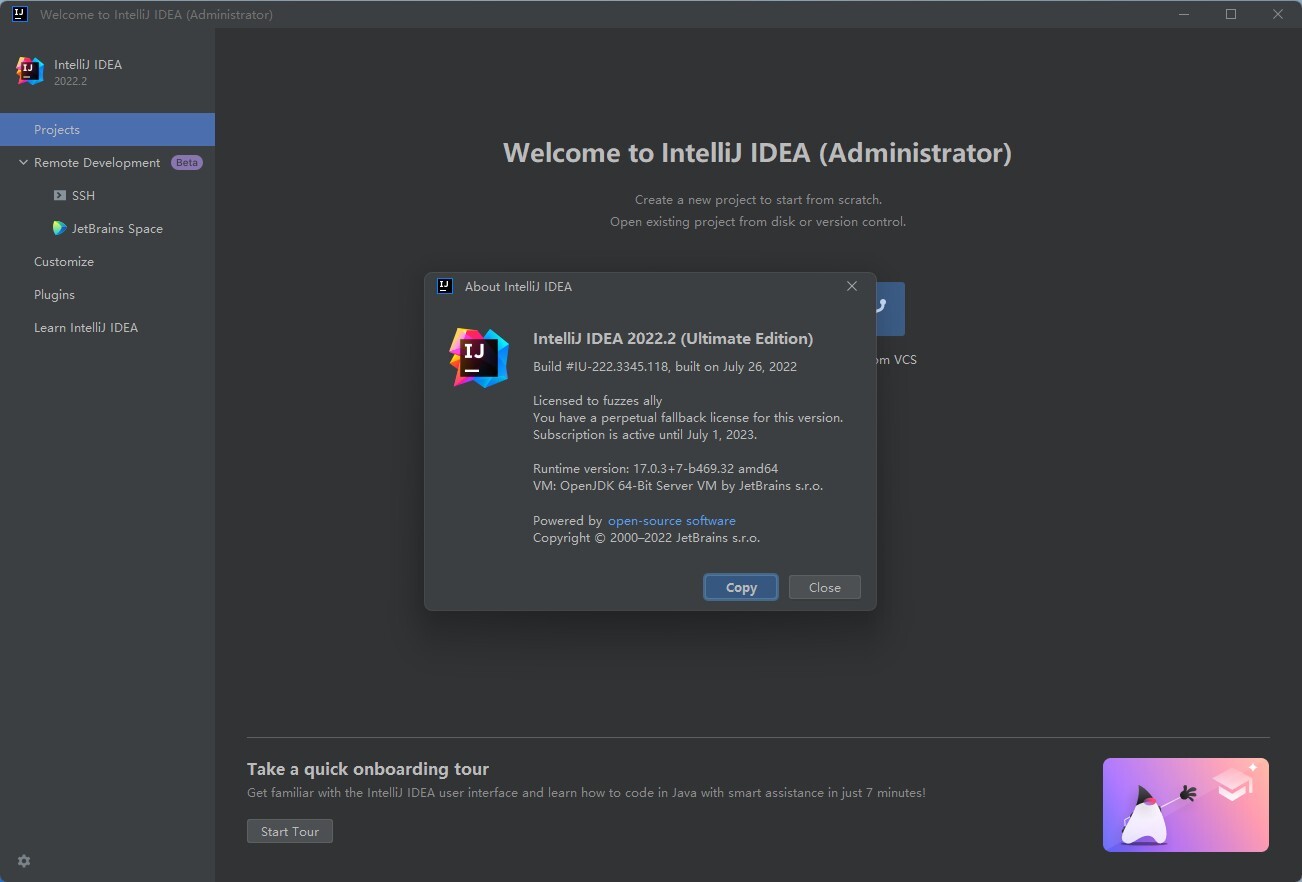The height and width of the screenshot is (882, 1302).
Task: Click the JetBrains Space icon
Action: click(60, 228)
